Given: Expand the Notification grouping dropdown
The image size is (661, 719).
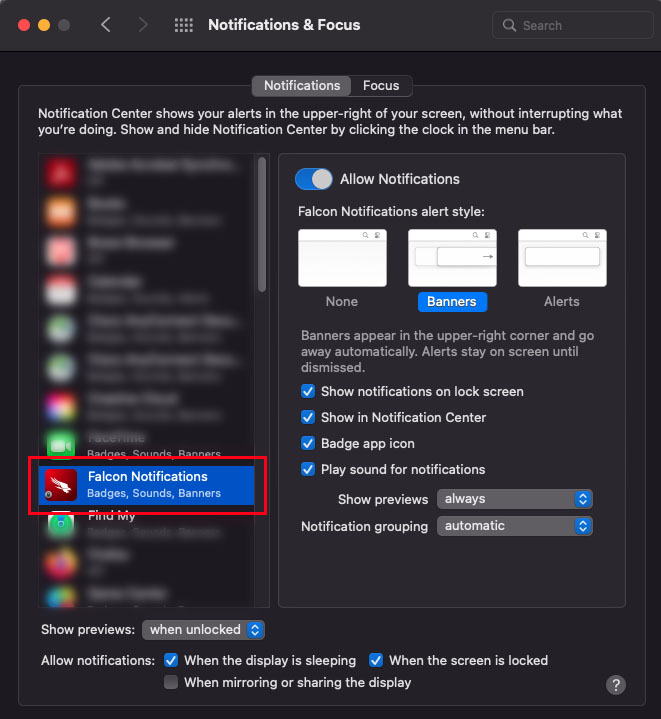Looking at the screenshot, I should click(514, 526).
